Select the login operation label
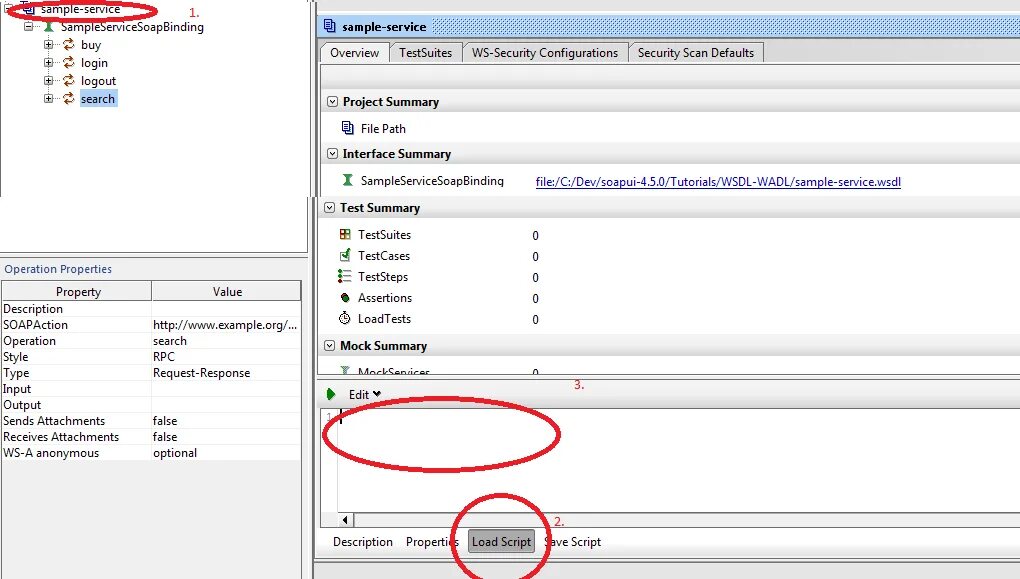Screen dimensions: 1020x579 pos(94,62)
